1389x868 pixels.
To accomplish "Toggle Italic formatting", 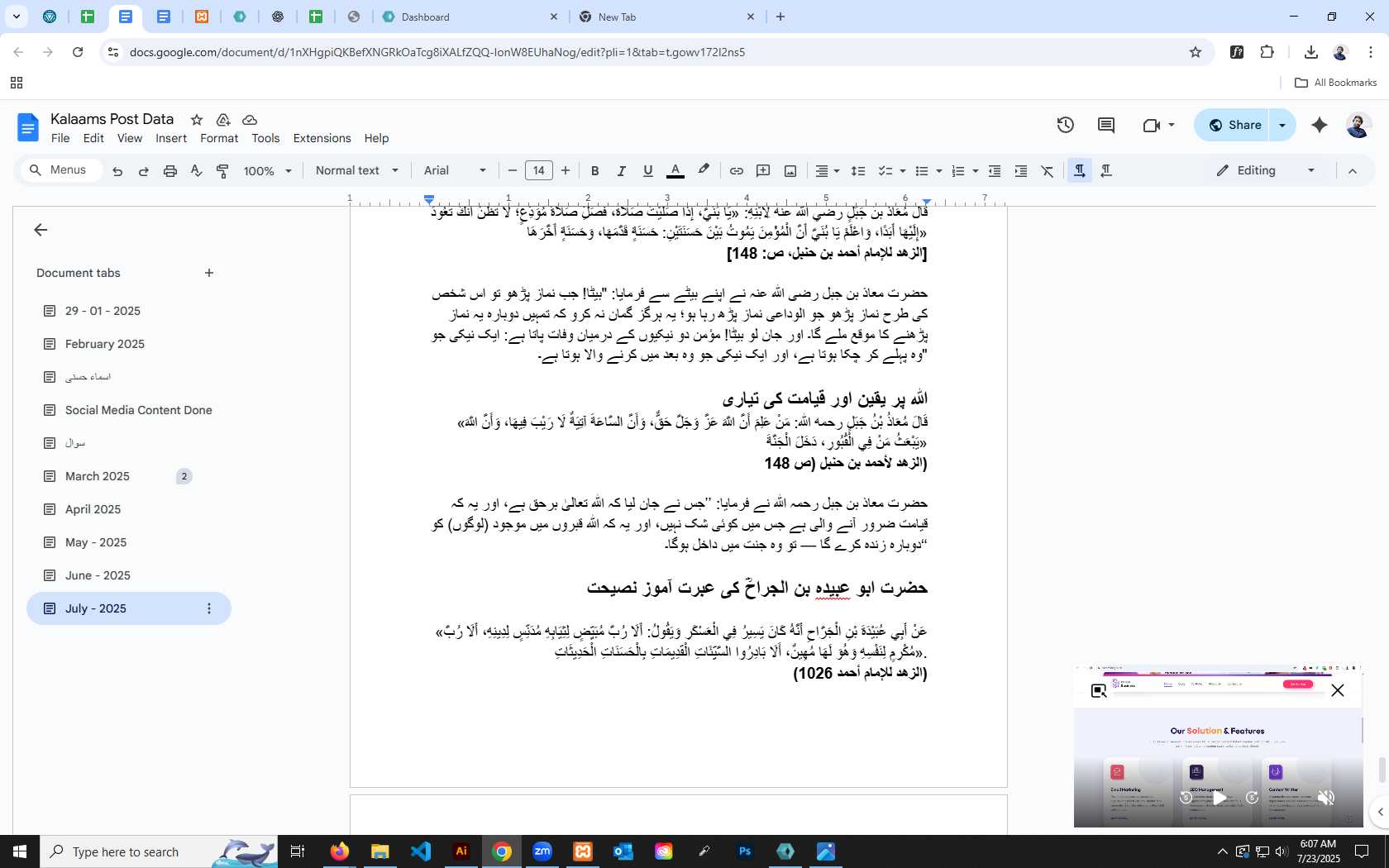I will click(x=621, y=171).
